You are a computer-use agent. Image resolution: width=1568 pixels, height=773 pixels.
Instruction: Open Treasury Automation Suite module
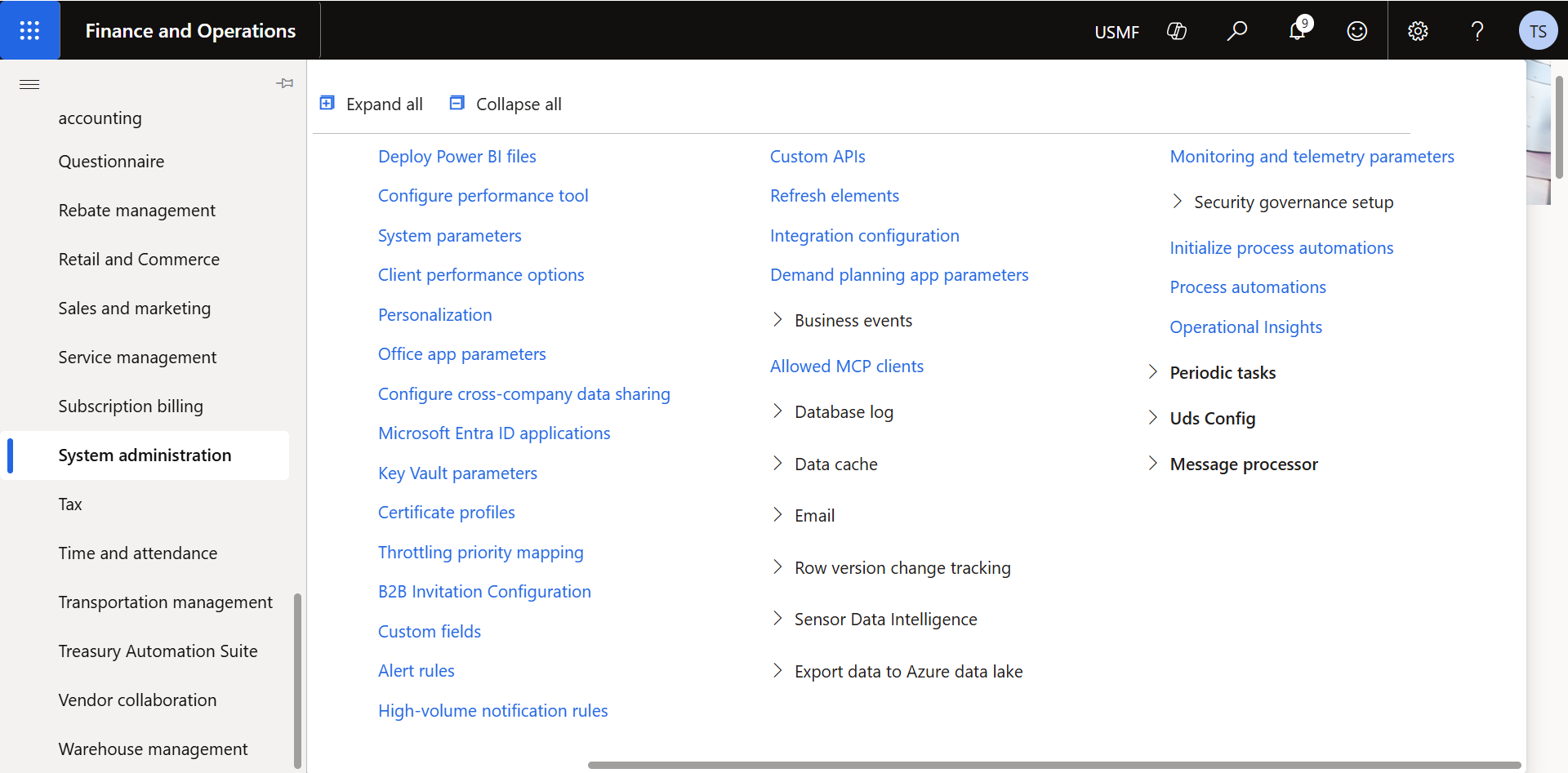158,651
